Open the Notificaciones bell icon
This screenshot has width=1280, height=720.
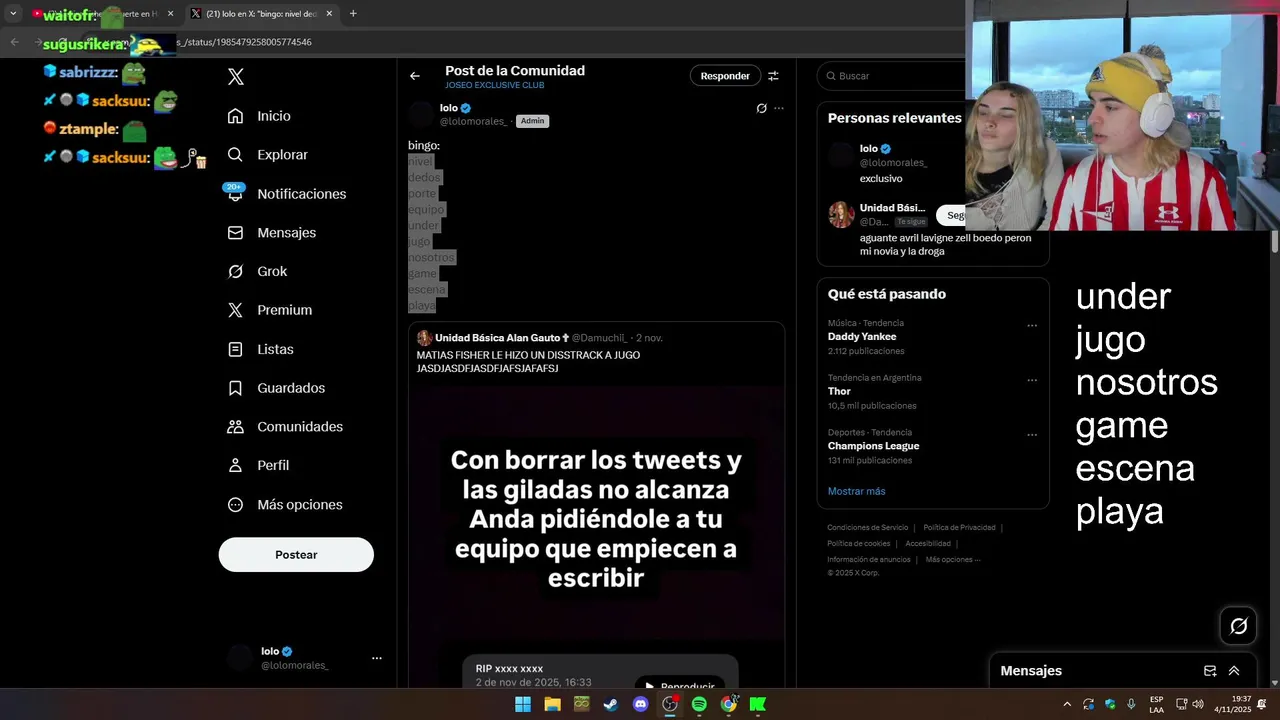click(235, 194)
